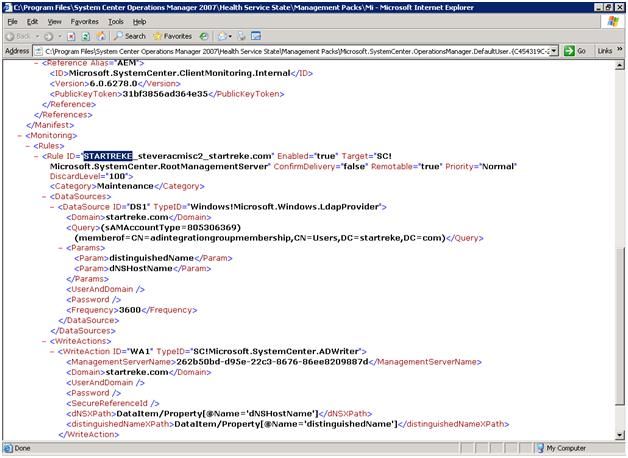Click the DiscardLevel value 100
This screenshot has height=458, width=628.
[117, 176]
